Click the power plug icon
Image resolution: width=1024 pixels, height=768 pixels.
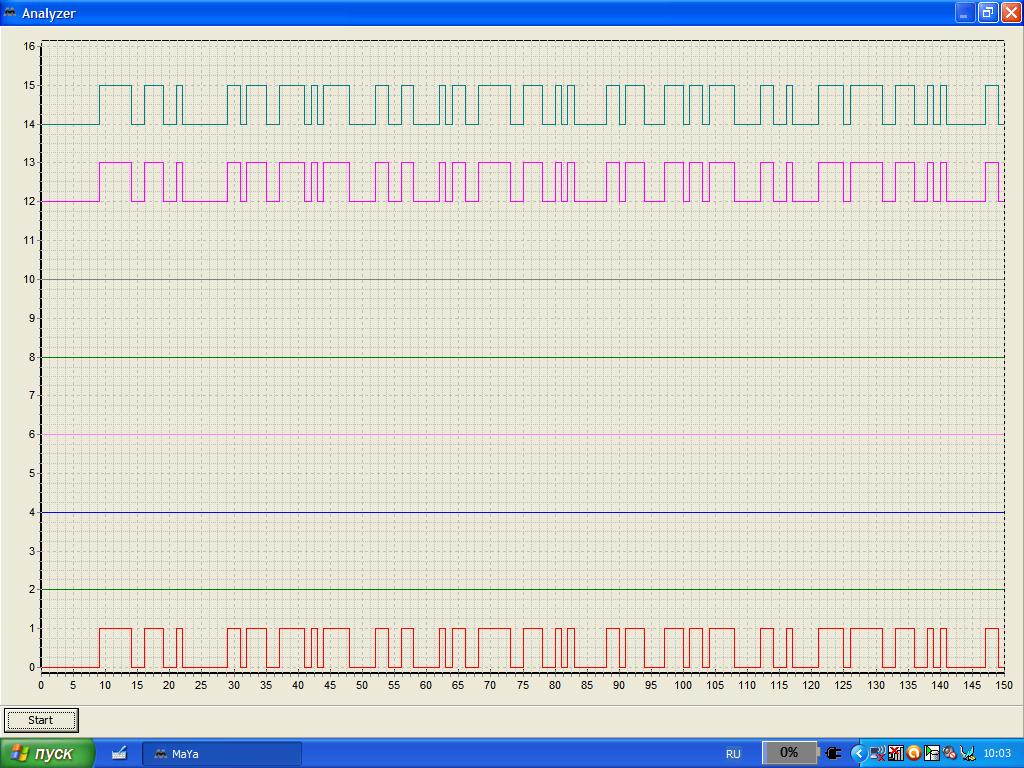833,753
